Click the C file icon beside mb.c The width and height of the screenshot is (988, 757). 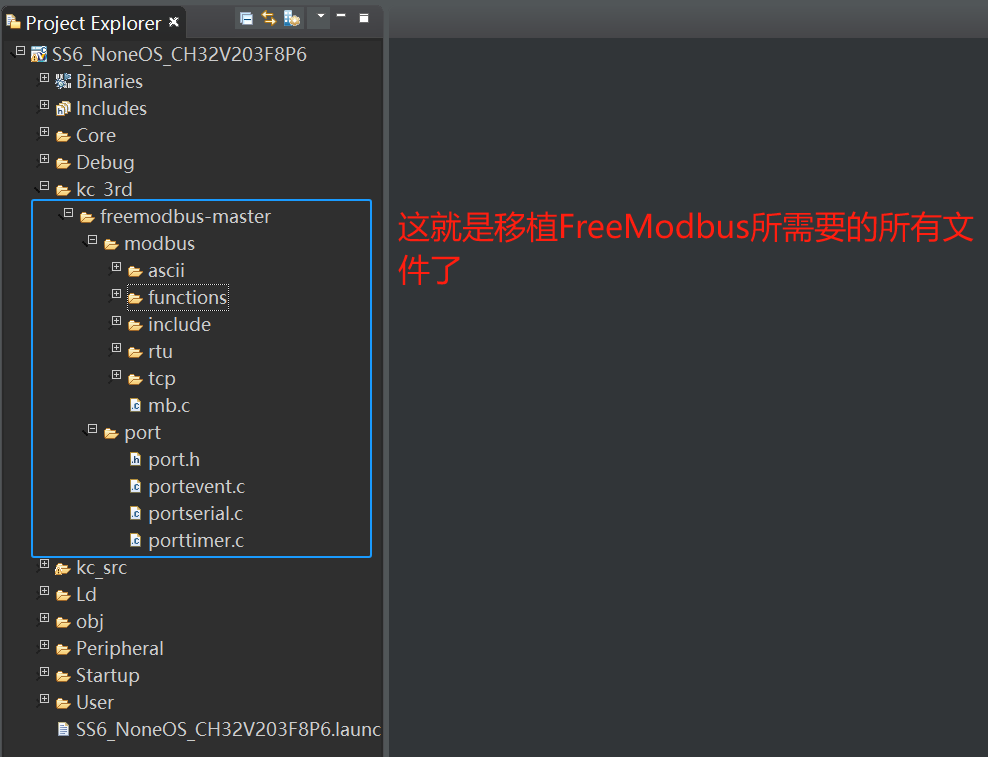[136, 405]
